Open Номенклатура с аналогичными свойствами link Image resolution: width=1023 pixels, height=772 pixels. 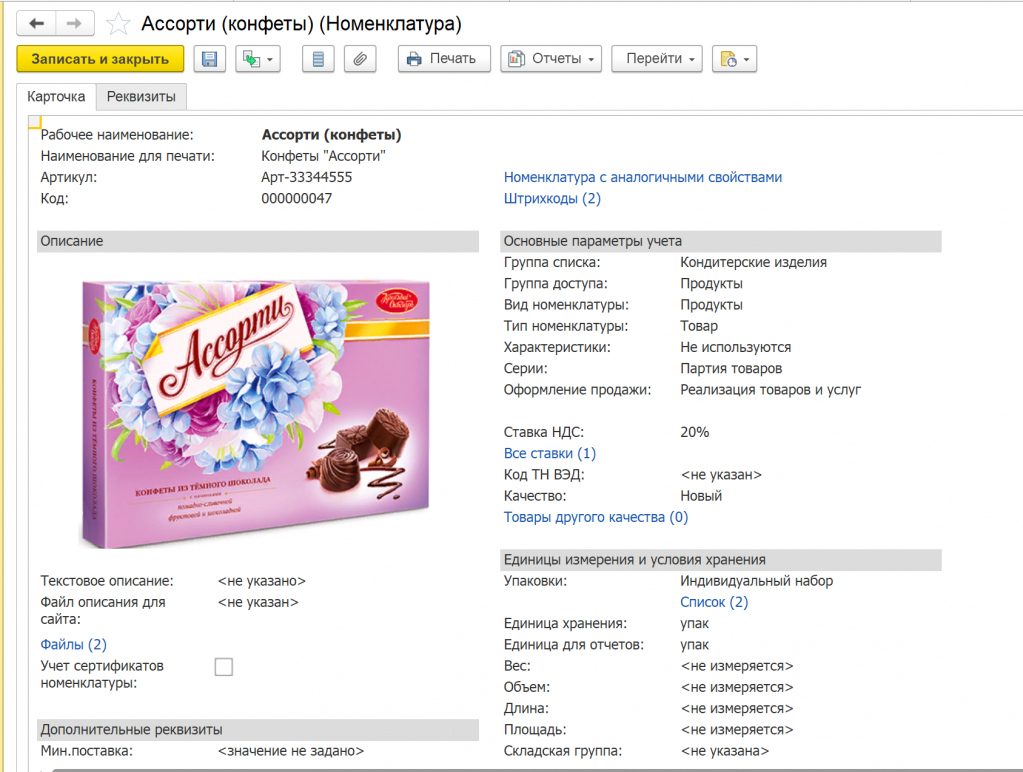pos(643,178)
